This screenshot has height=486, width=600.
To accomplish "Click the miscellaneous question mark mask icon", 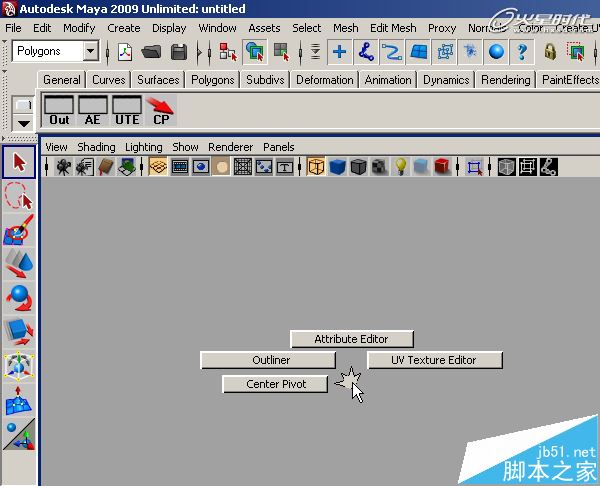I will (x=522, y=52).
